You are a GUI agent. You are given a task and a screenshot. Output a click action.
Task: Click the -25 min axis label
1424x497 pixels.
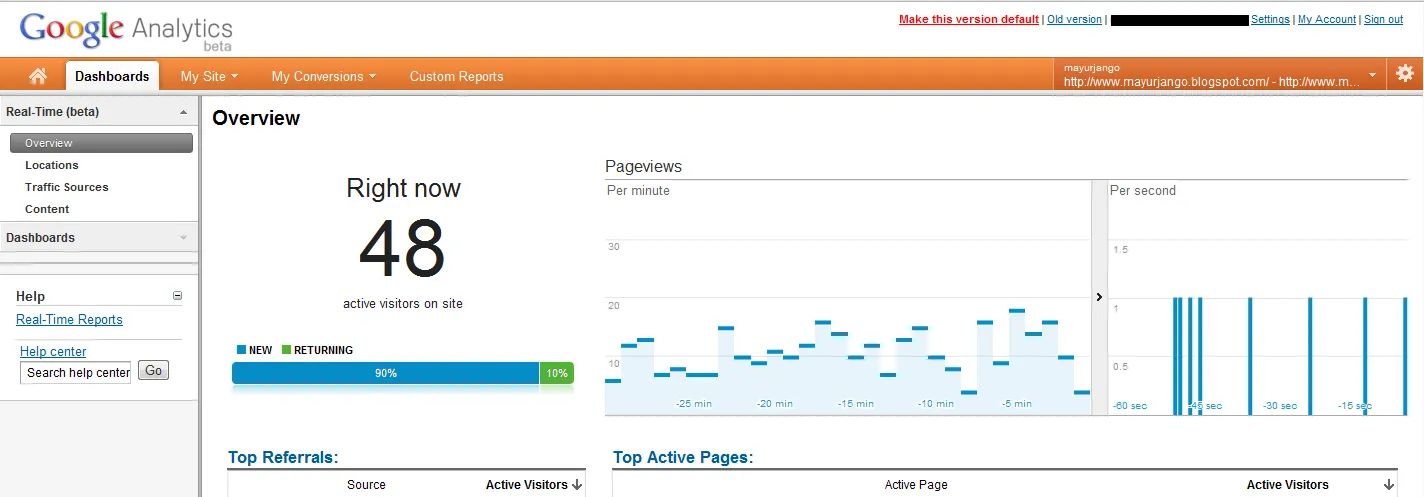pyautogui.click(x=694, y=404)
